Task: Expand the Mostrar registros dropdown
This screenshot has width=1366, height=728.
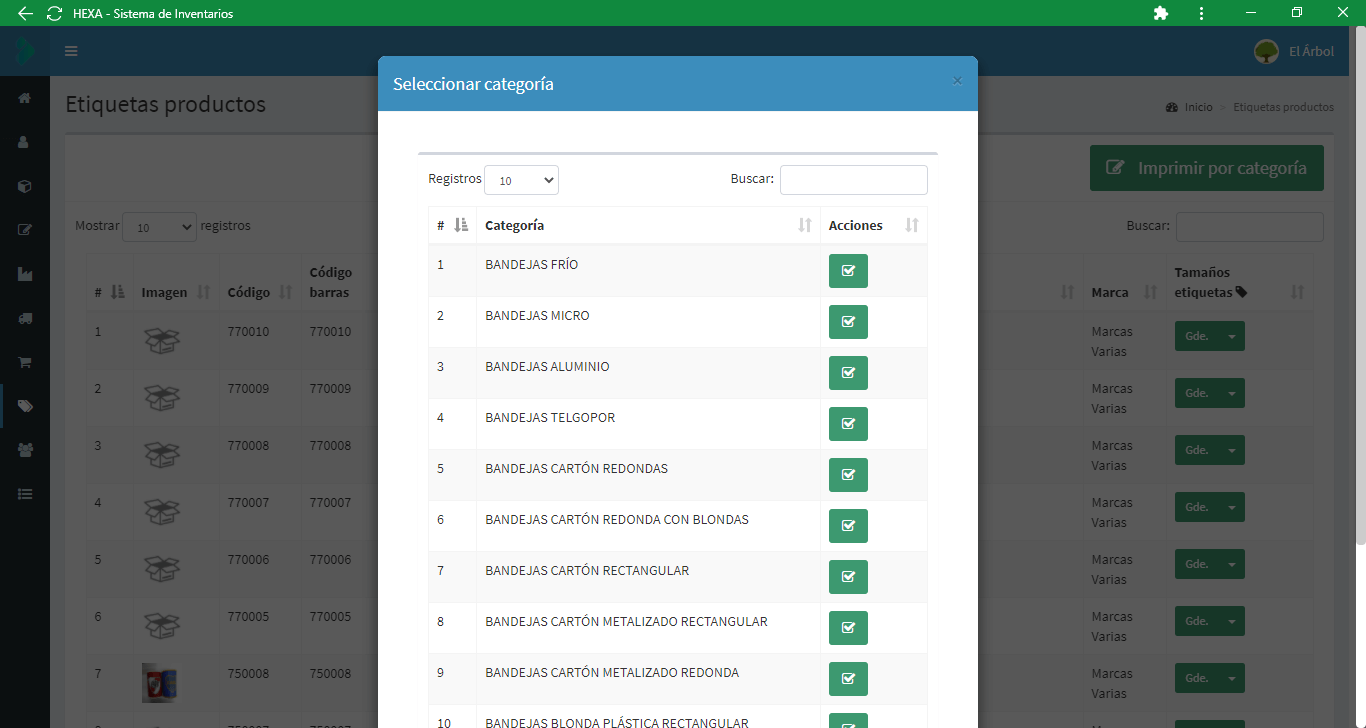Action: [159, 227]
